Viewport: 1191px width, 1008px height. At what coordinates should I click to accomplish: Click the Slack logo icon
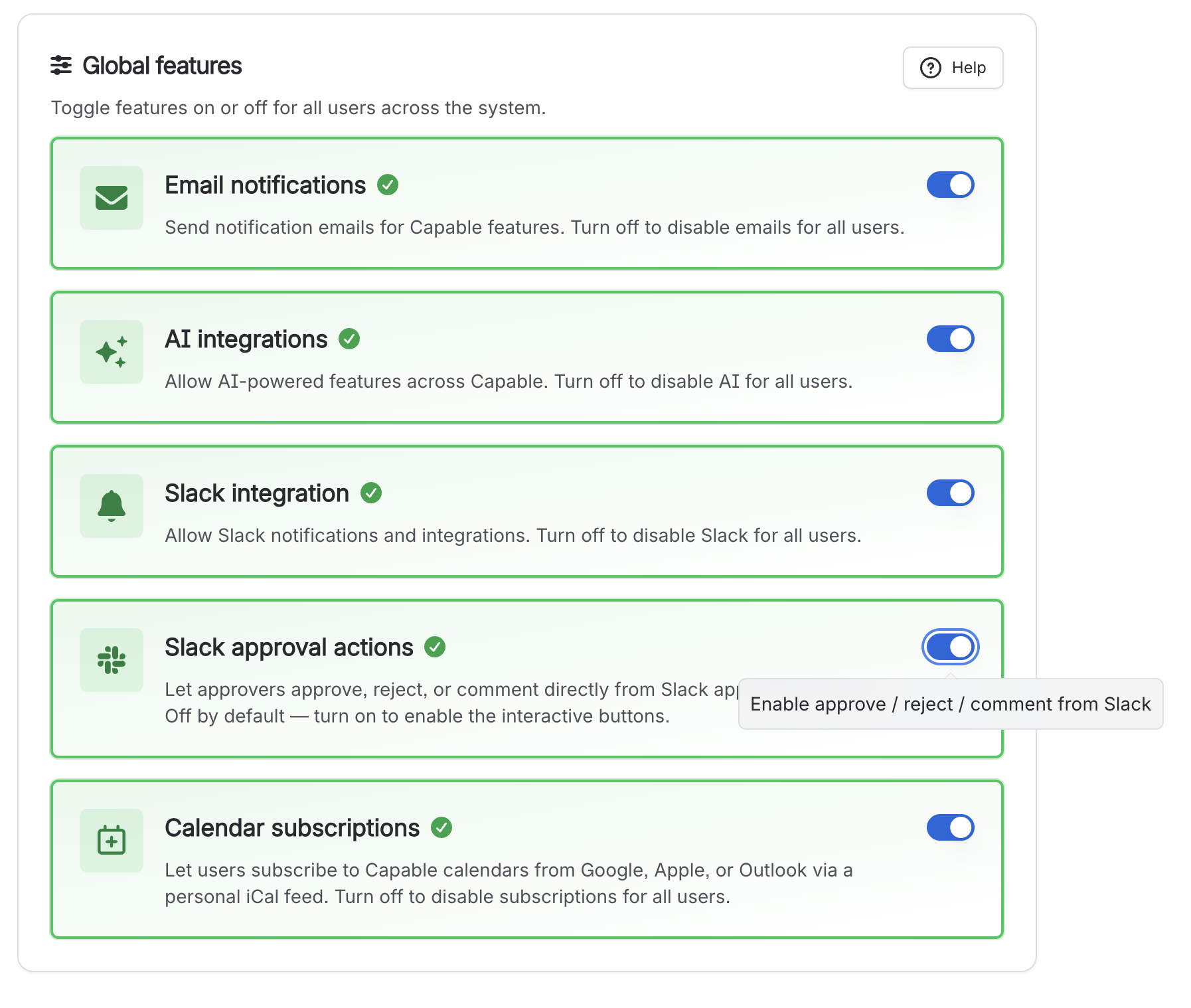[112, 660]
